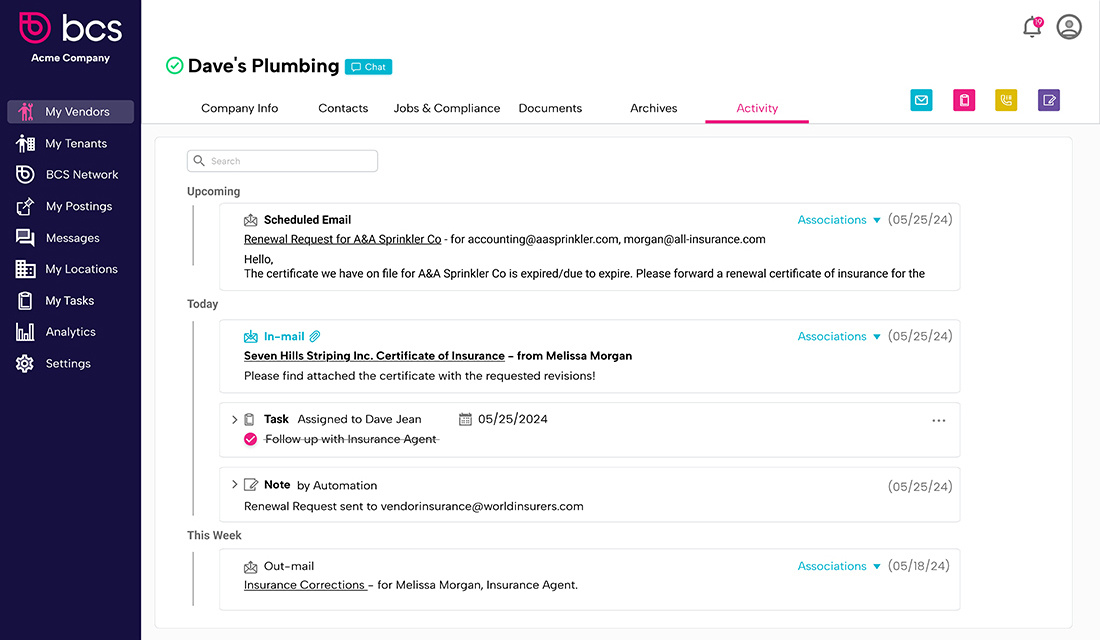
Task: Open Associations dropdown on Out-mail entry
Action: click(839, 566)
